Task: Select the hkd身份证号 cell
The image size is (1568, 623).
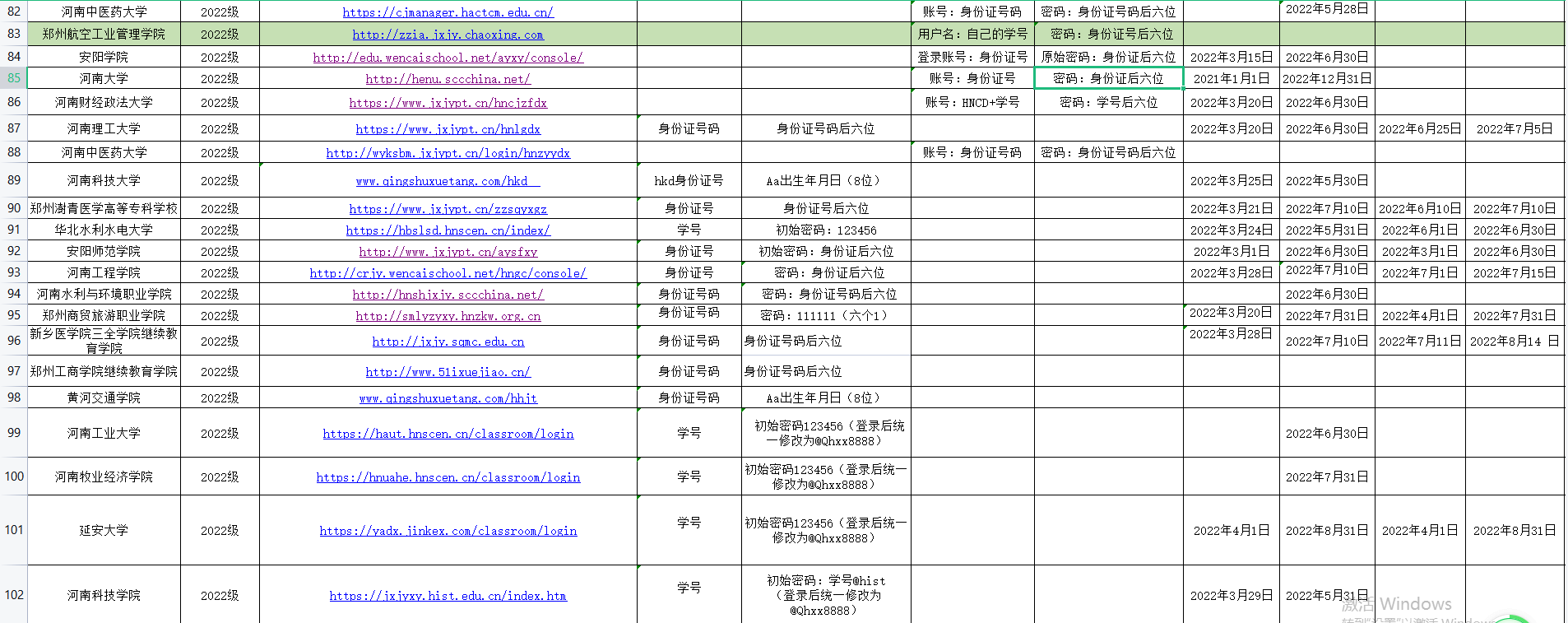Action: pos(689,181)
